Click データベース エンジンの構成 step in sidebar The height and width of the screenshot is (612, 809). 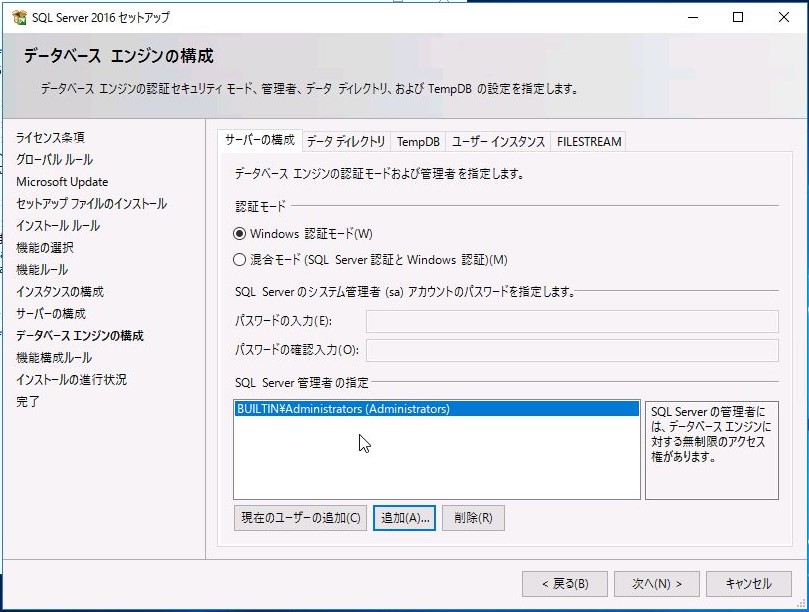79,336
